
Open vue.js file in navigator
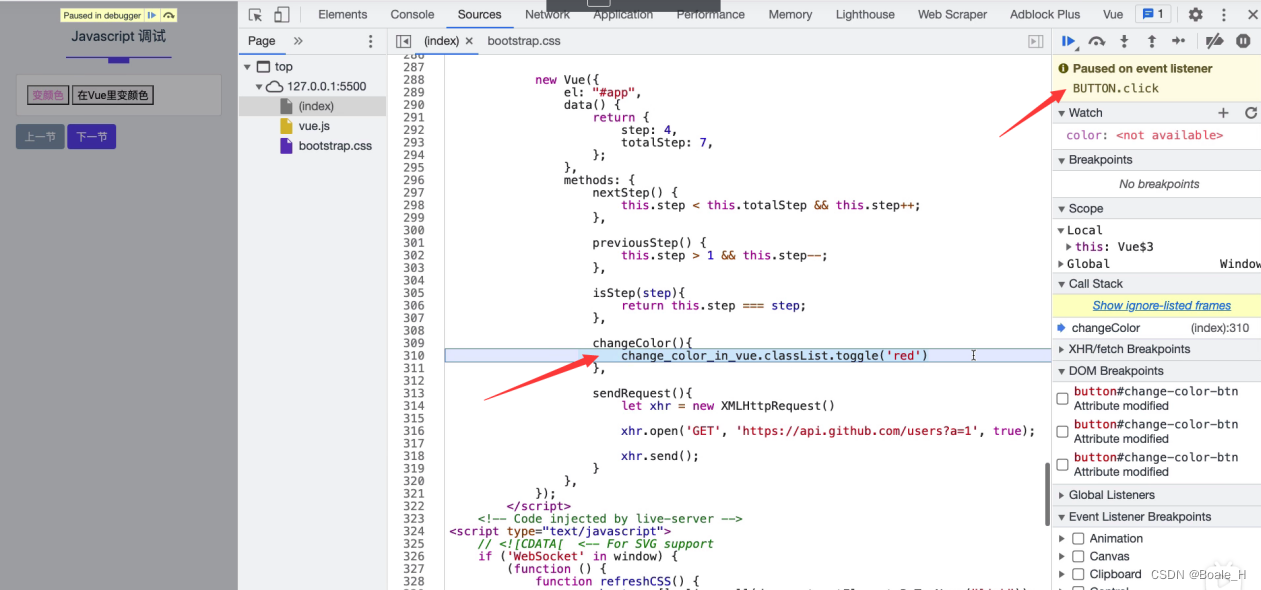coord(314,126)
